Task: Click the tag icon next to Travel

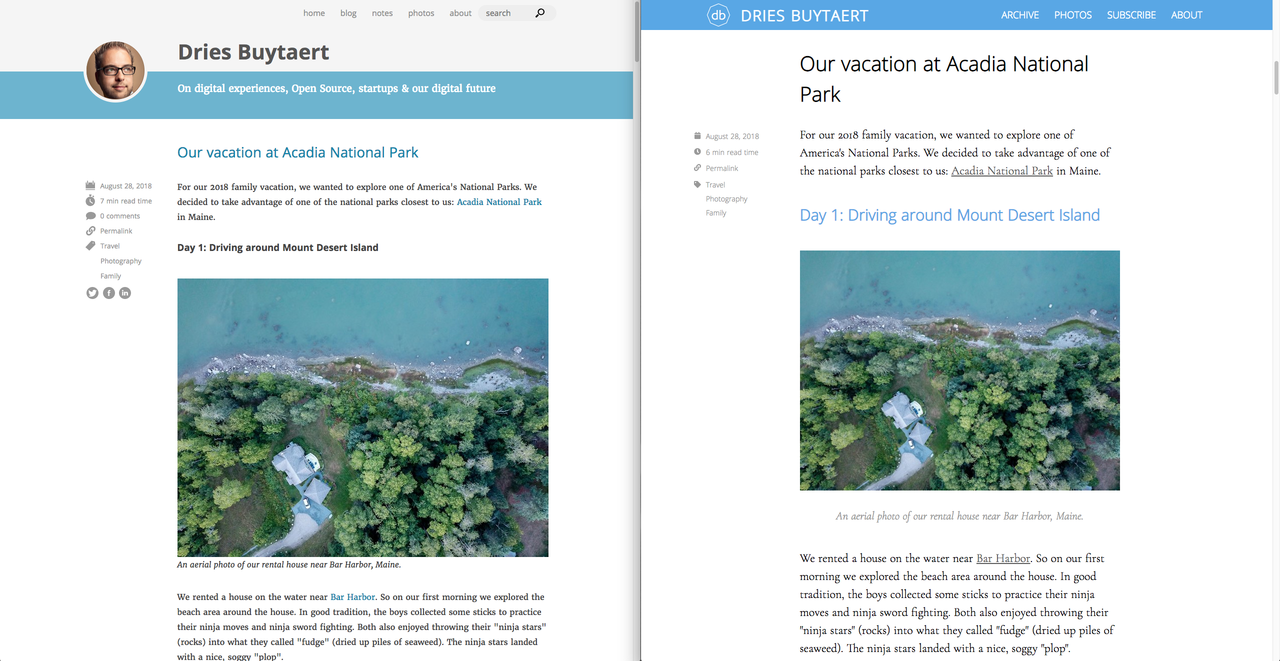Action: pos(89,244)
